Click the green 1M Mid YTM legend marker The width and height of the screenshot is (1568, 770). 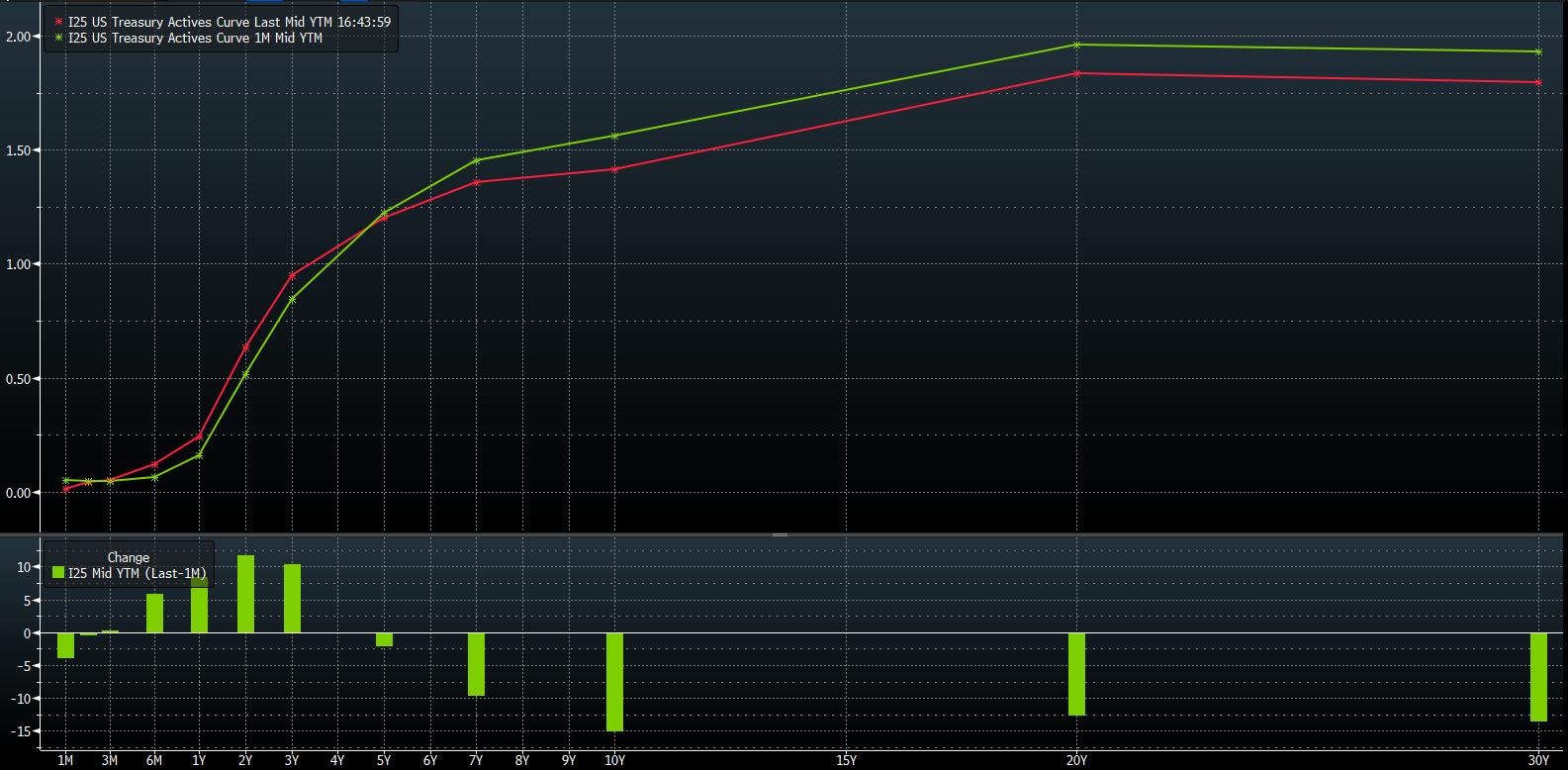pos(58,38)
